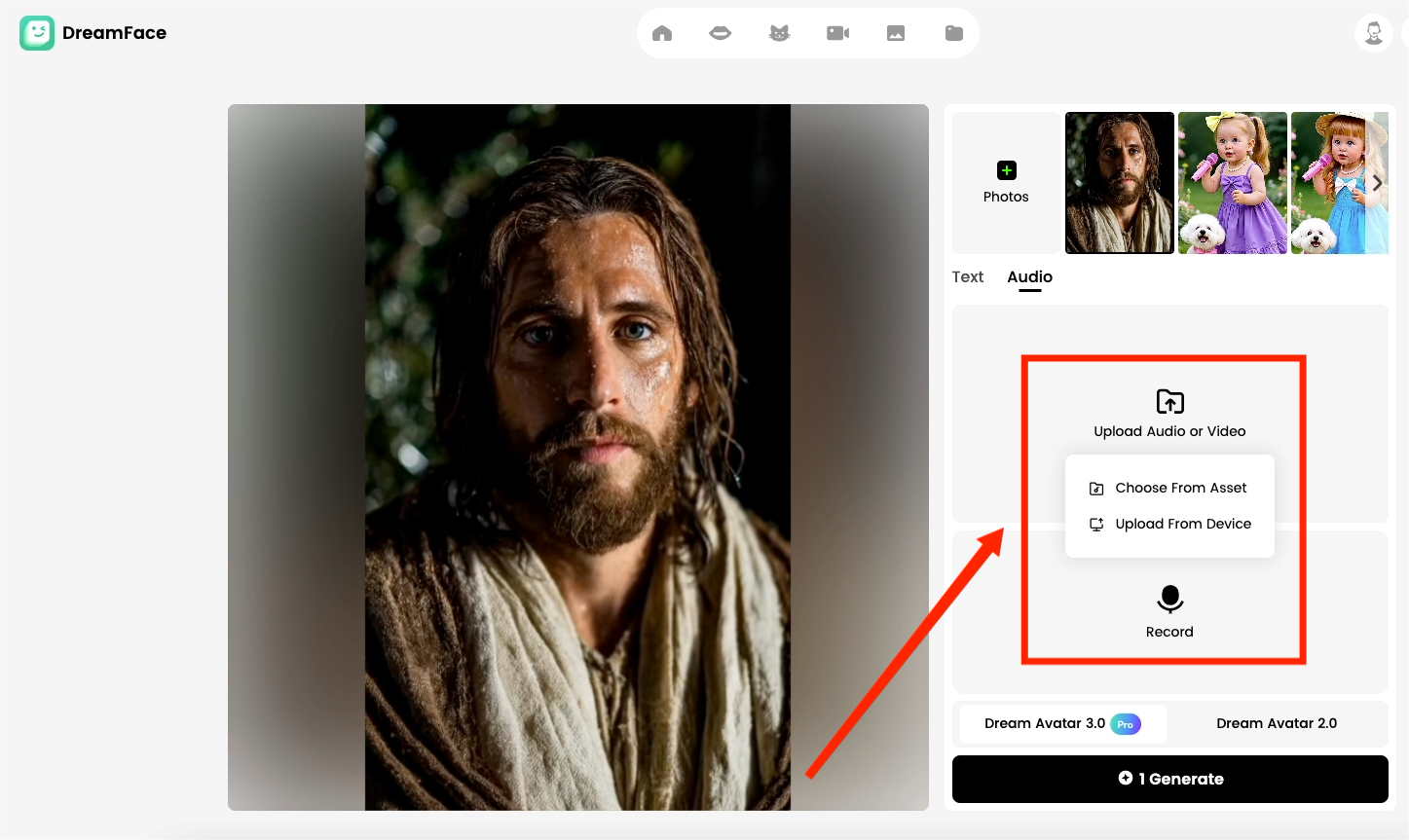Image resolution: width=1409 pixels, height=840 pixels.
Task: Click the DreamFace logo icon
Action: click(37, 33)
